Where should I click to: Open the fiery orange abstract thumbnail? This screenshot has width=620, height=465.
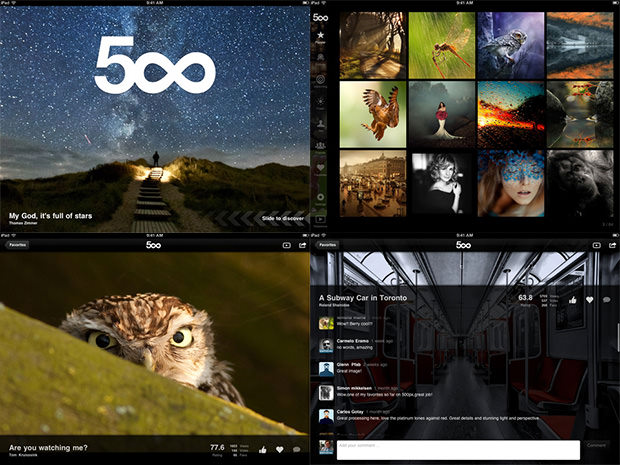pyautogui.click(x=511, y=114)
